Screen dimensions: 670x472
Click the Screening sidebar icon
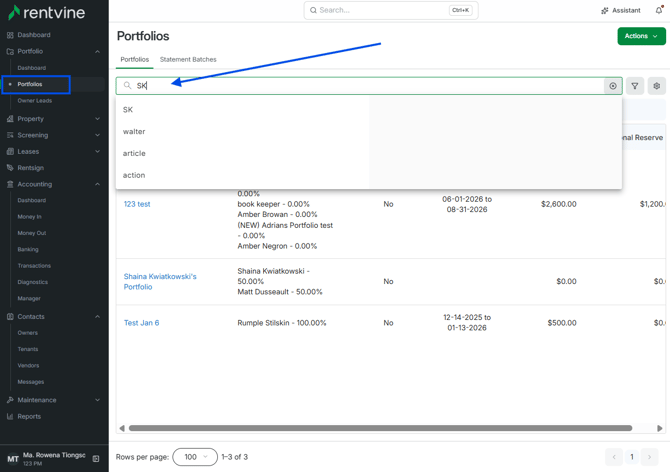(x=10, y=135)
